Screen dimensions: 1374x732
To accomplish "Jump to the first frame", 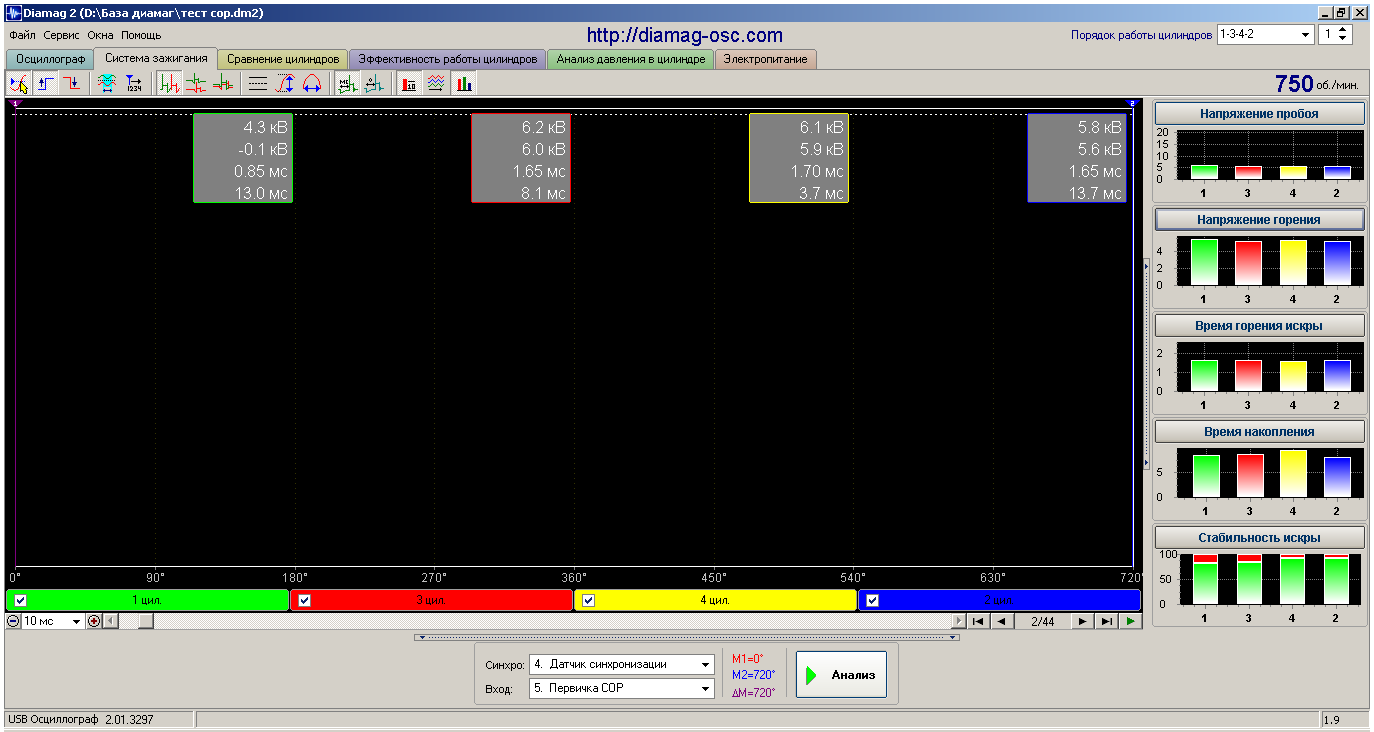I will click(x=979, y=621).
